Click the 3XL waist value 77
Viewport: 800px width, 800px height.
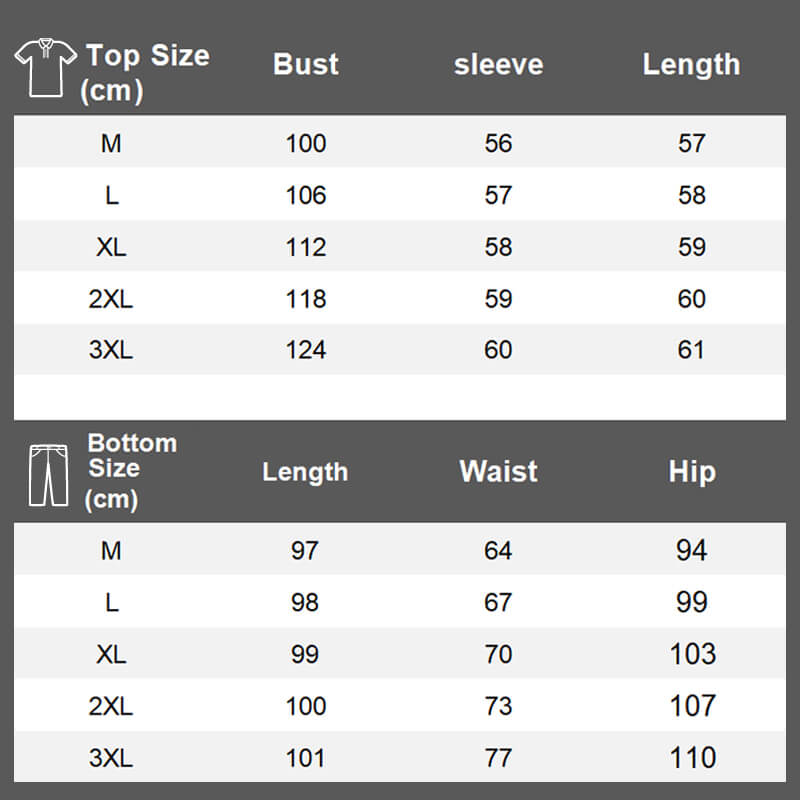click(x=498, y=758)
